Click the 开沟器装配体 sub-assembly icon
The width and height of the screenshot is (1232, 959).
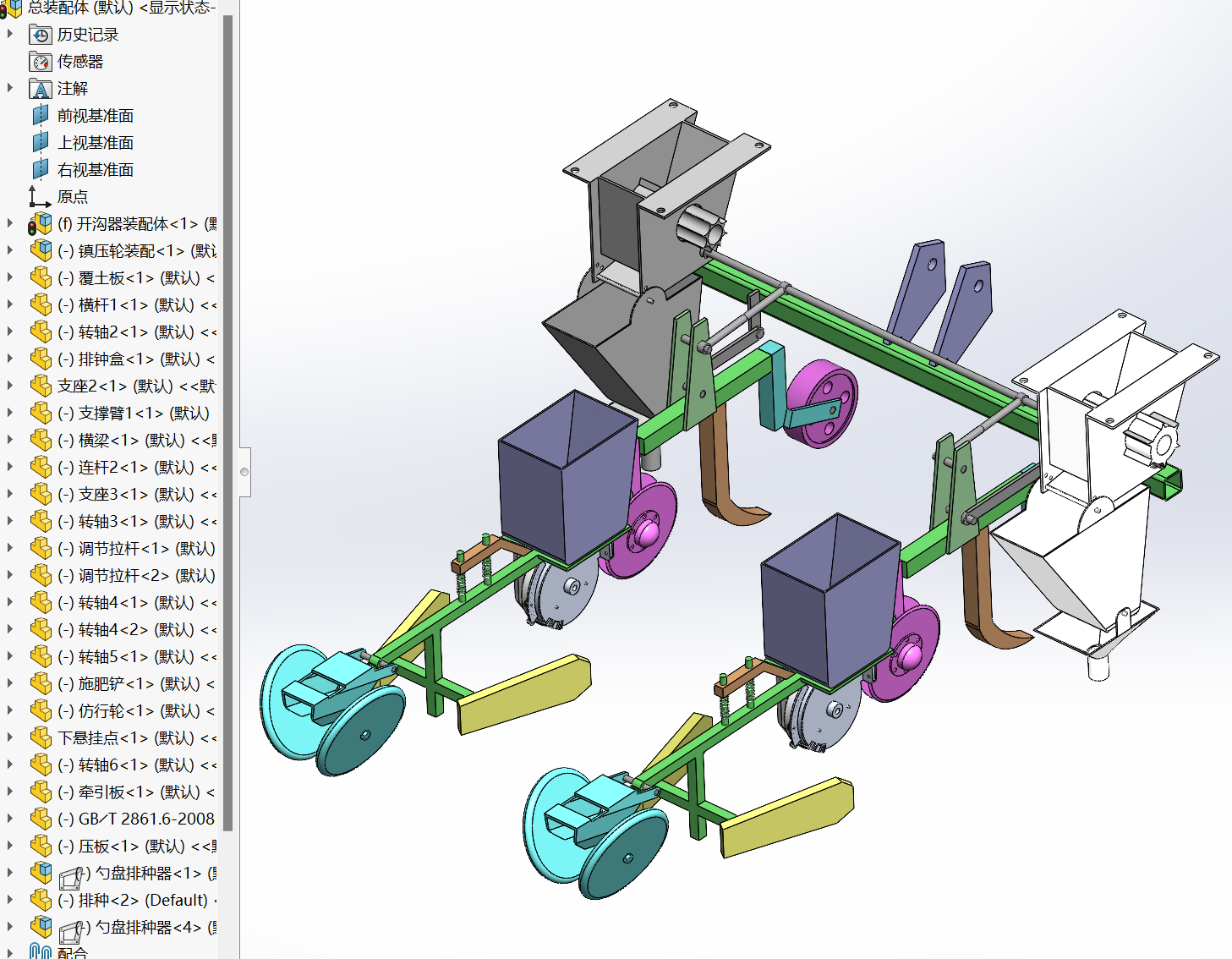40,224
